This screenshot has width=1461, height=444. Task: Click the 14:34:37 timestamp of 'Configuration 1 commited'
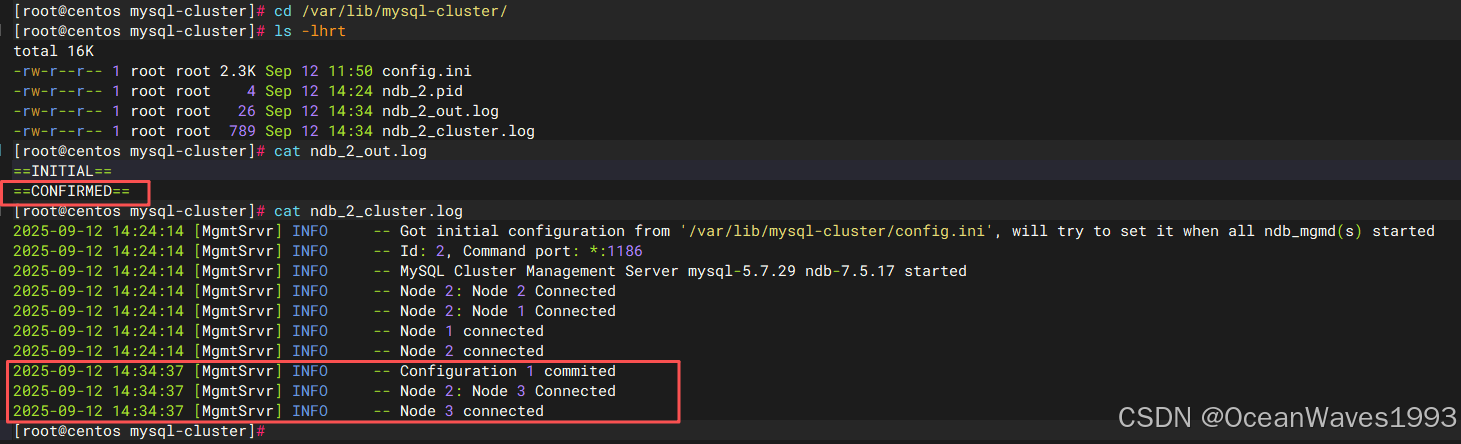(x=148, y=371)
